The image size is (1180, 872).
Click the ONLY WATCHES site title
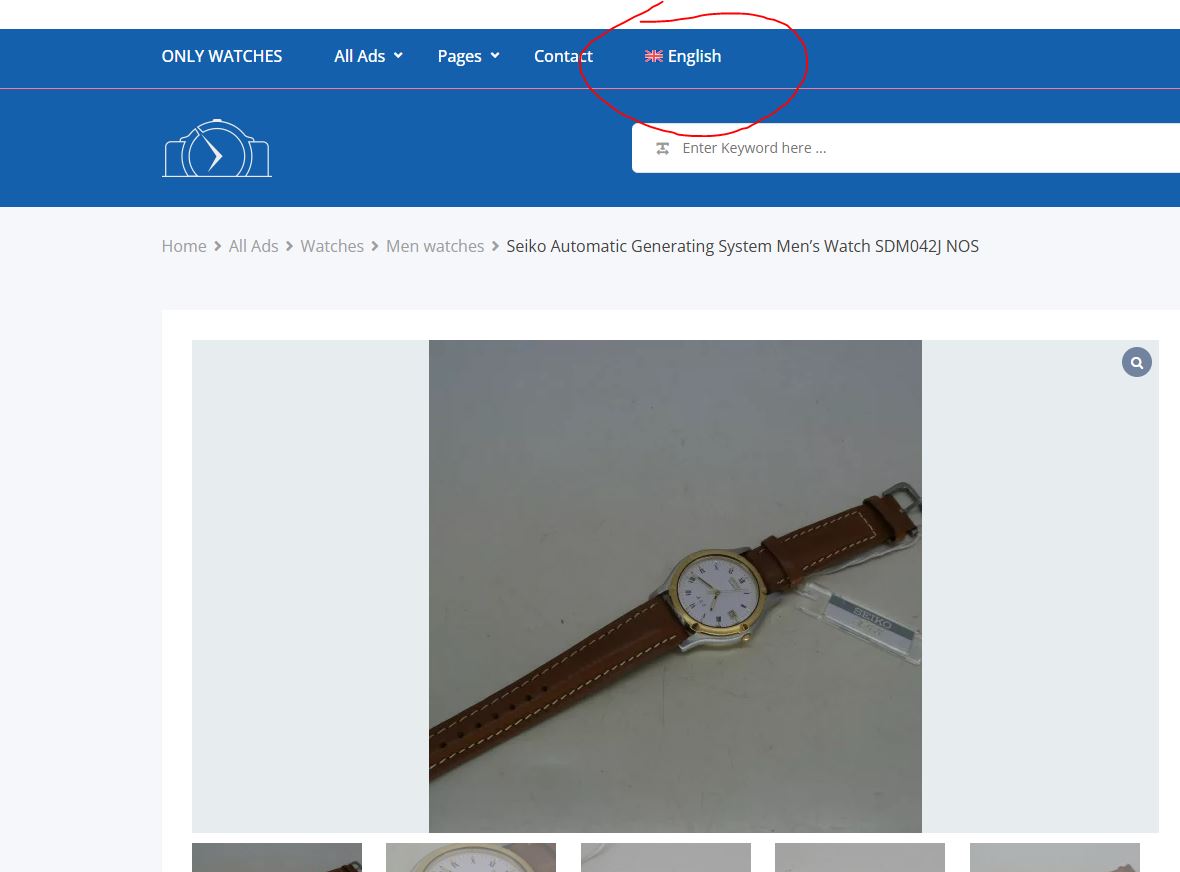tap(221, 56)
